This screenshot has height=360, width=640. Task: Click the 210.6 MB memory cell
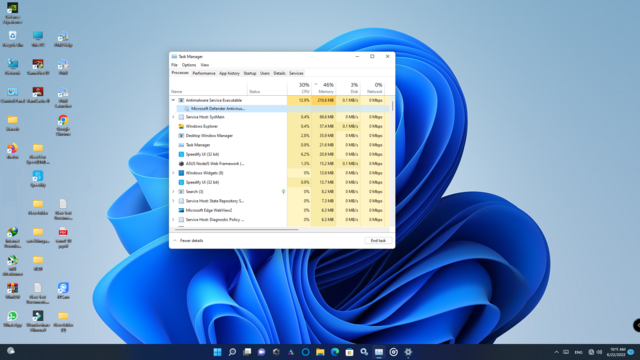[324, 100]
